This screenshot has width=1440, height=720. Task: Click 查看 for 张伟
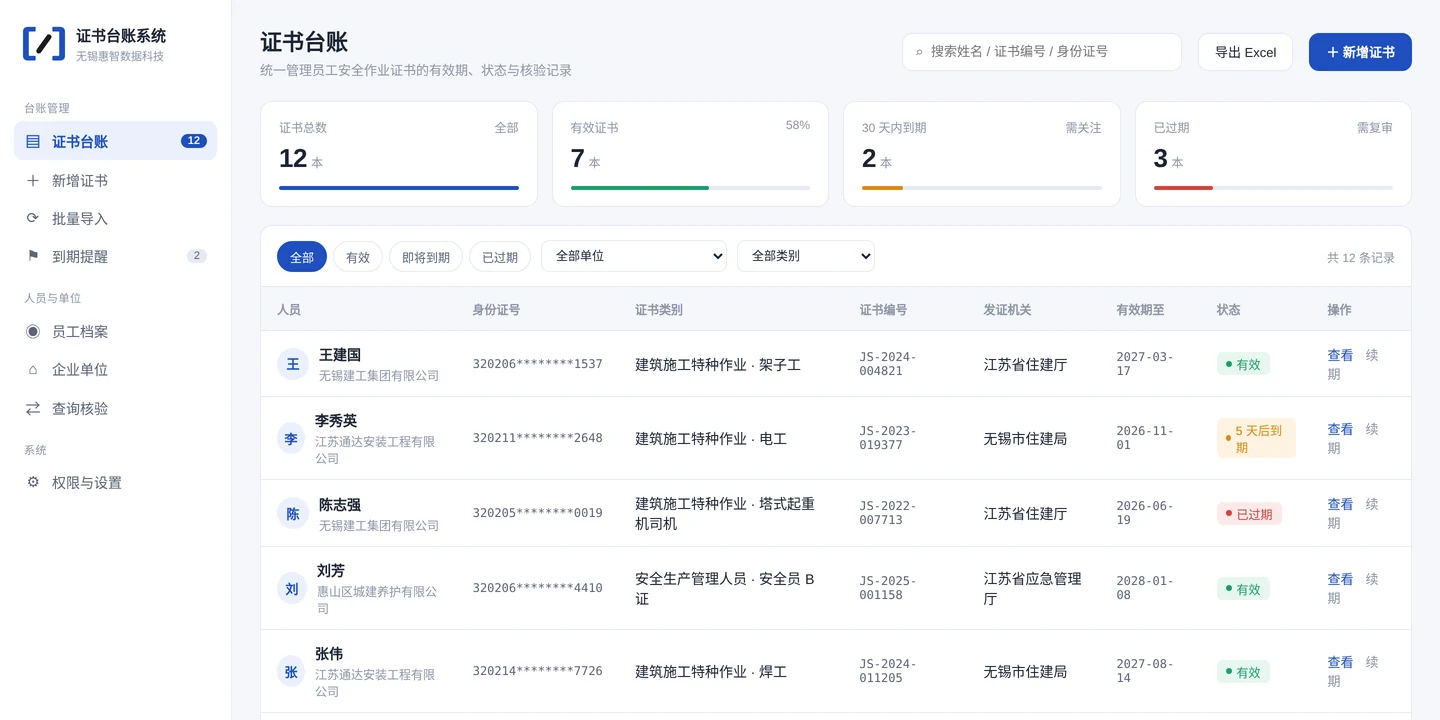[1340, 662]
